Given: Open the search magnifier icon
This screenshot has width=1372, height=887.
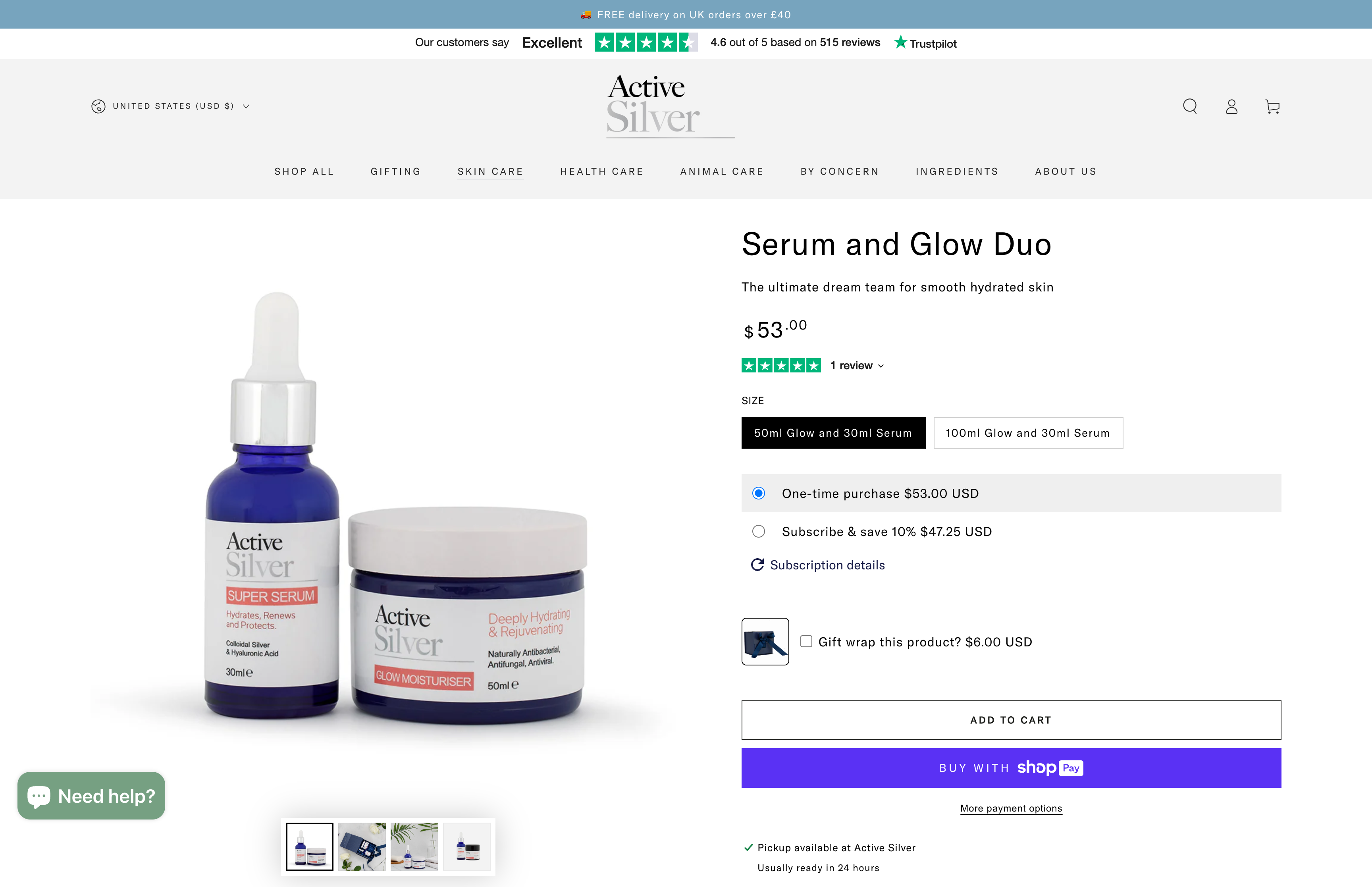Looking at the screenshot, I should point(1190,106).
